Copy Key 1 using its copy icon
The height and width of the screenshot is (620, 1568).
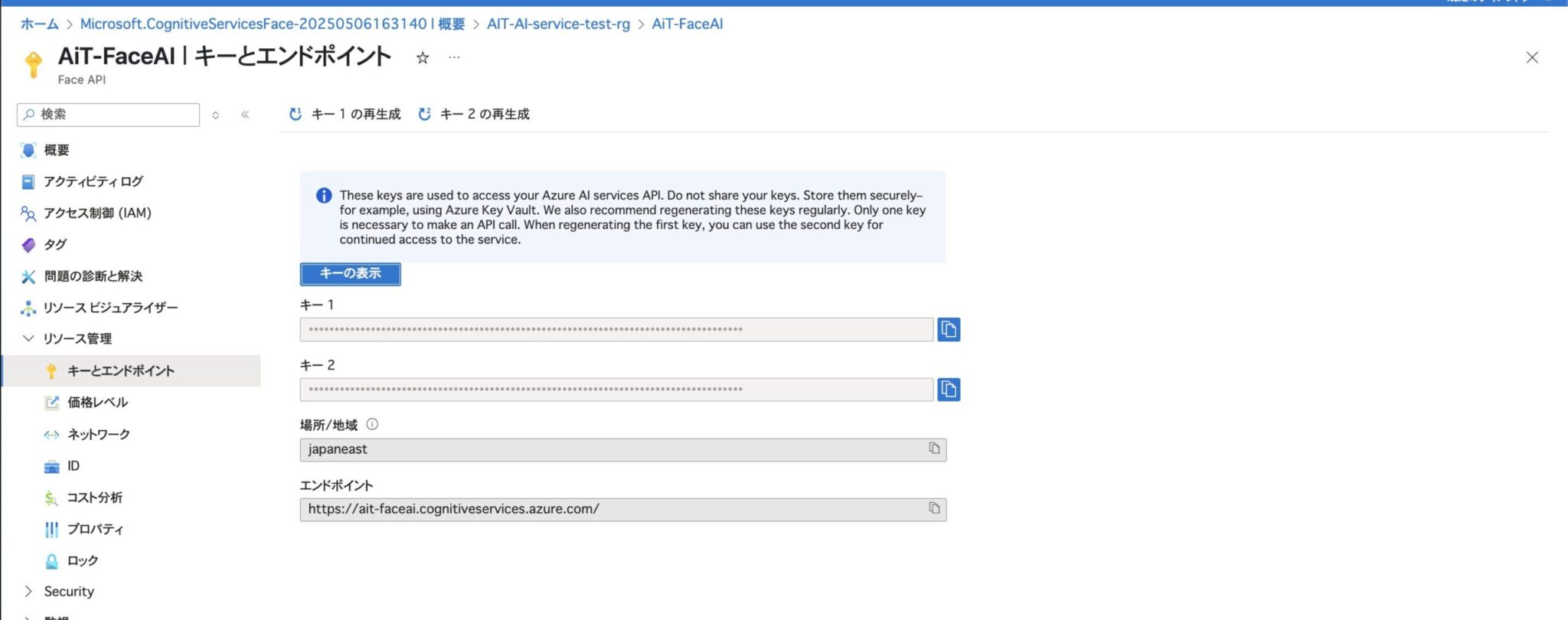(x=949, y=329)
